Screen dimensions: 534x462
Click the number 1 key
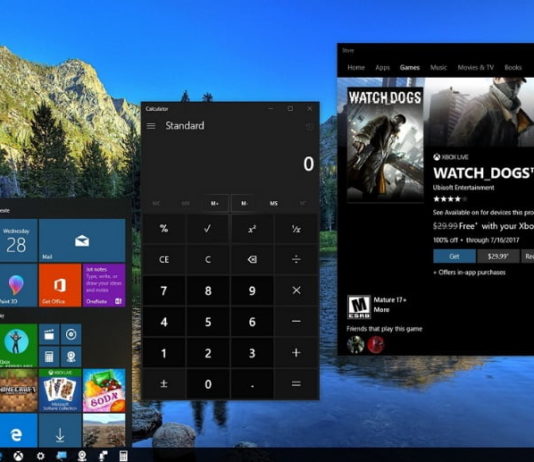coord(164,353)
